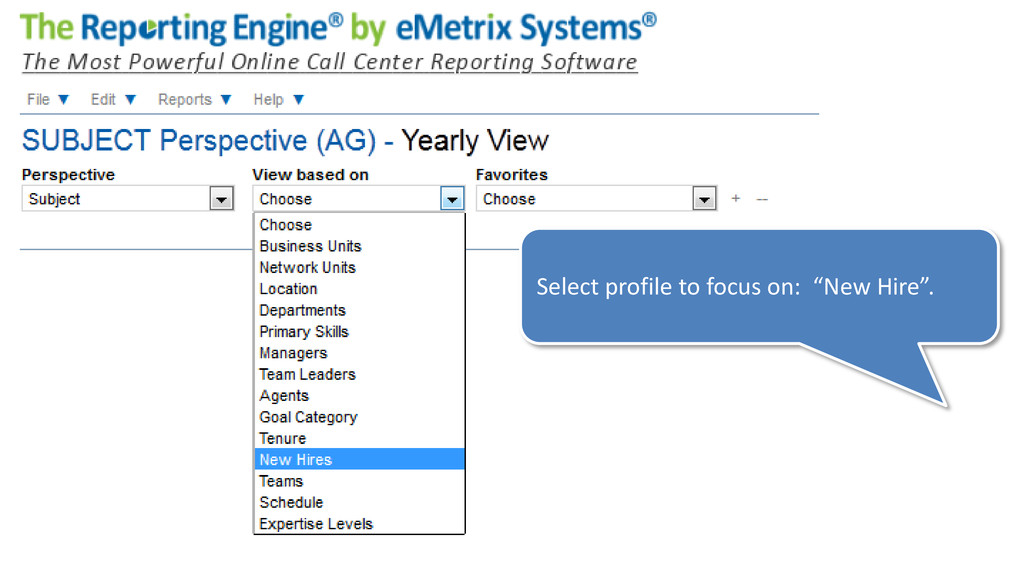Pick Team Leaders in the list
The image size is (1024, 576).
[x=359, y=374]
